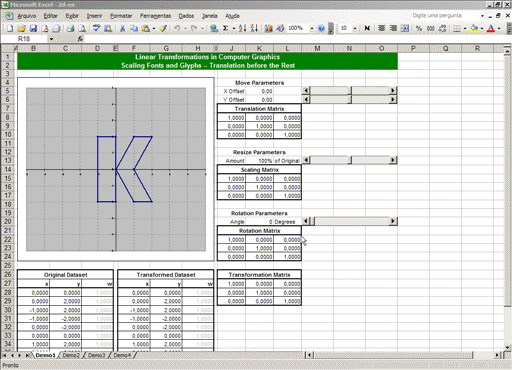
Task: Cut selection with the scissors icon
Action: point(122,29)
